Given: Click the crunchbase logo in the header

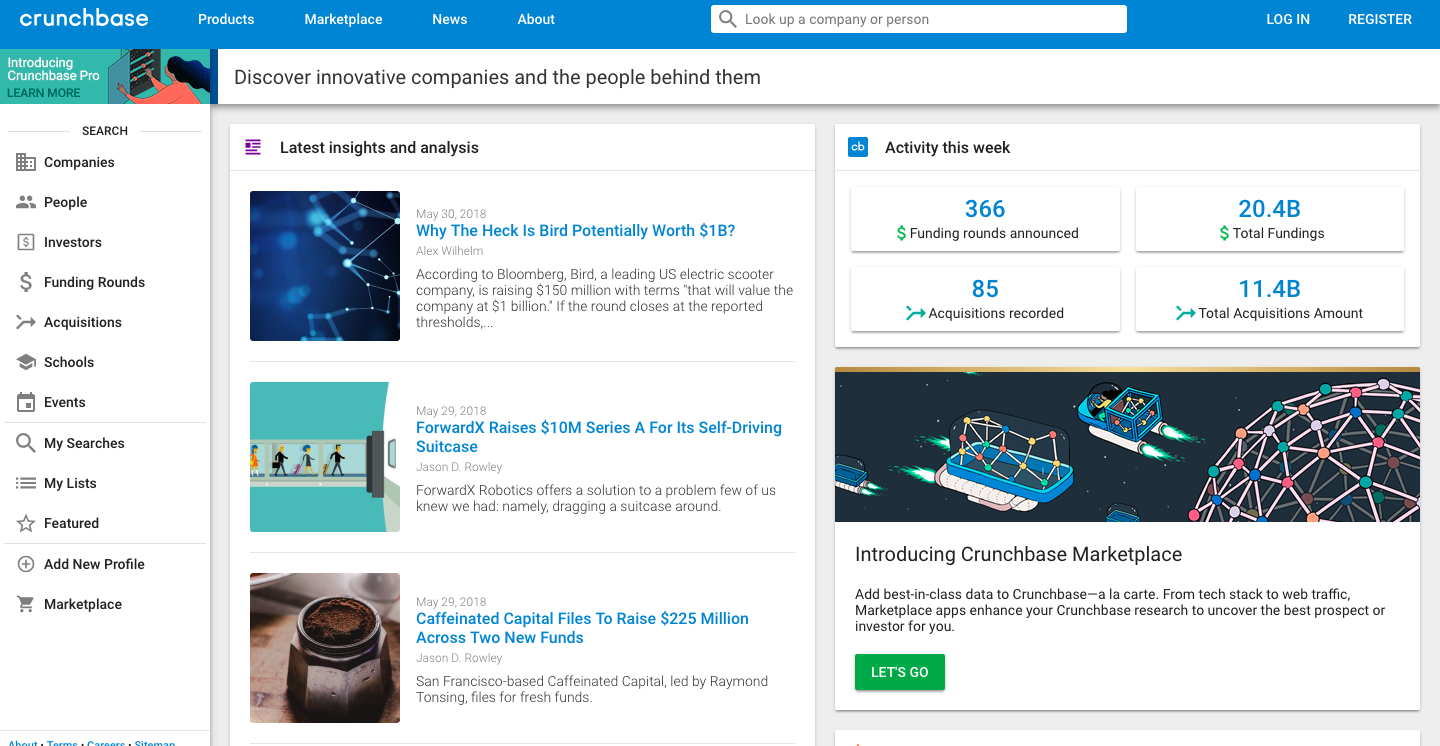Looking at the screenshot, I should (x=84, y=18).
